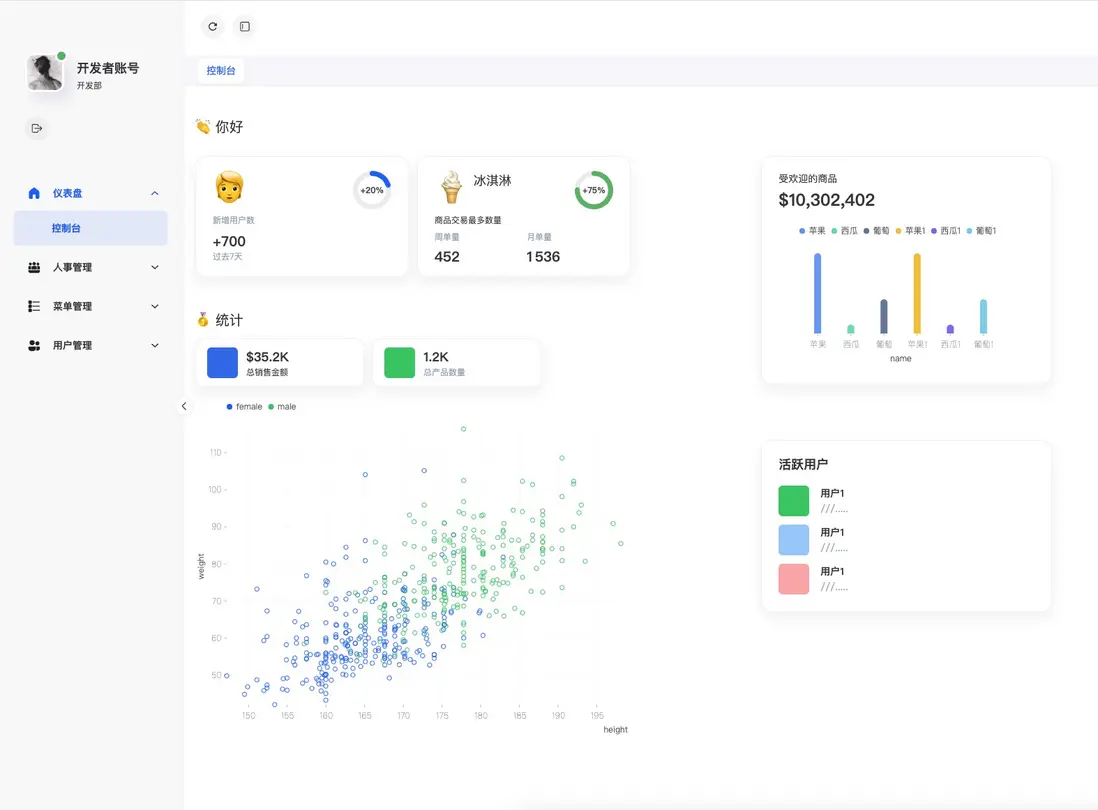Collapse the sidebar with the left arrow handle

pos(183,406)
